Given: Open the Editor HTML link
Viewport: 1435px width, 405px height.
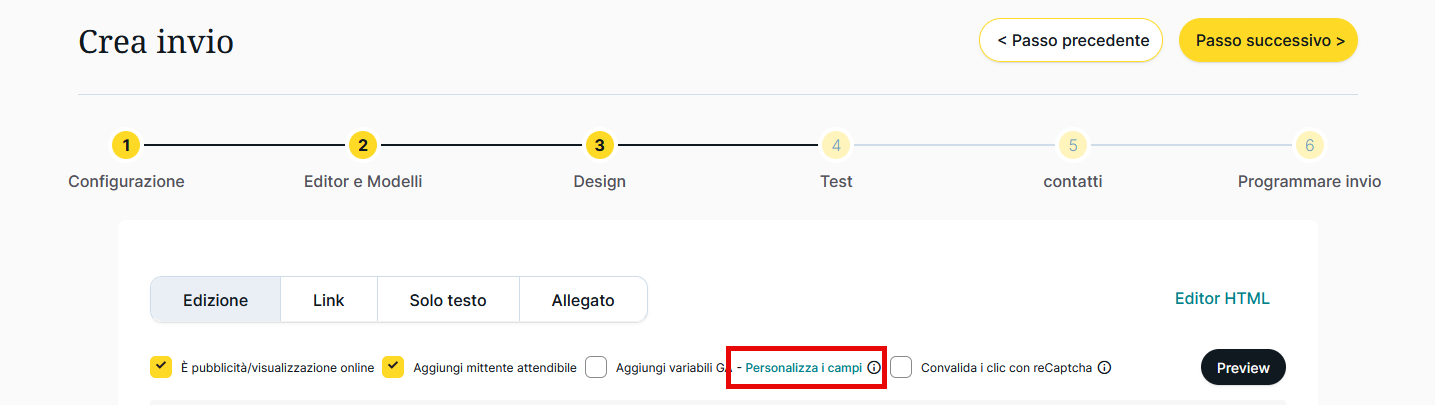Looking at the screenshot, I should click(1222, 298).
